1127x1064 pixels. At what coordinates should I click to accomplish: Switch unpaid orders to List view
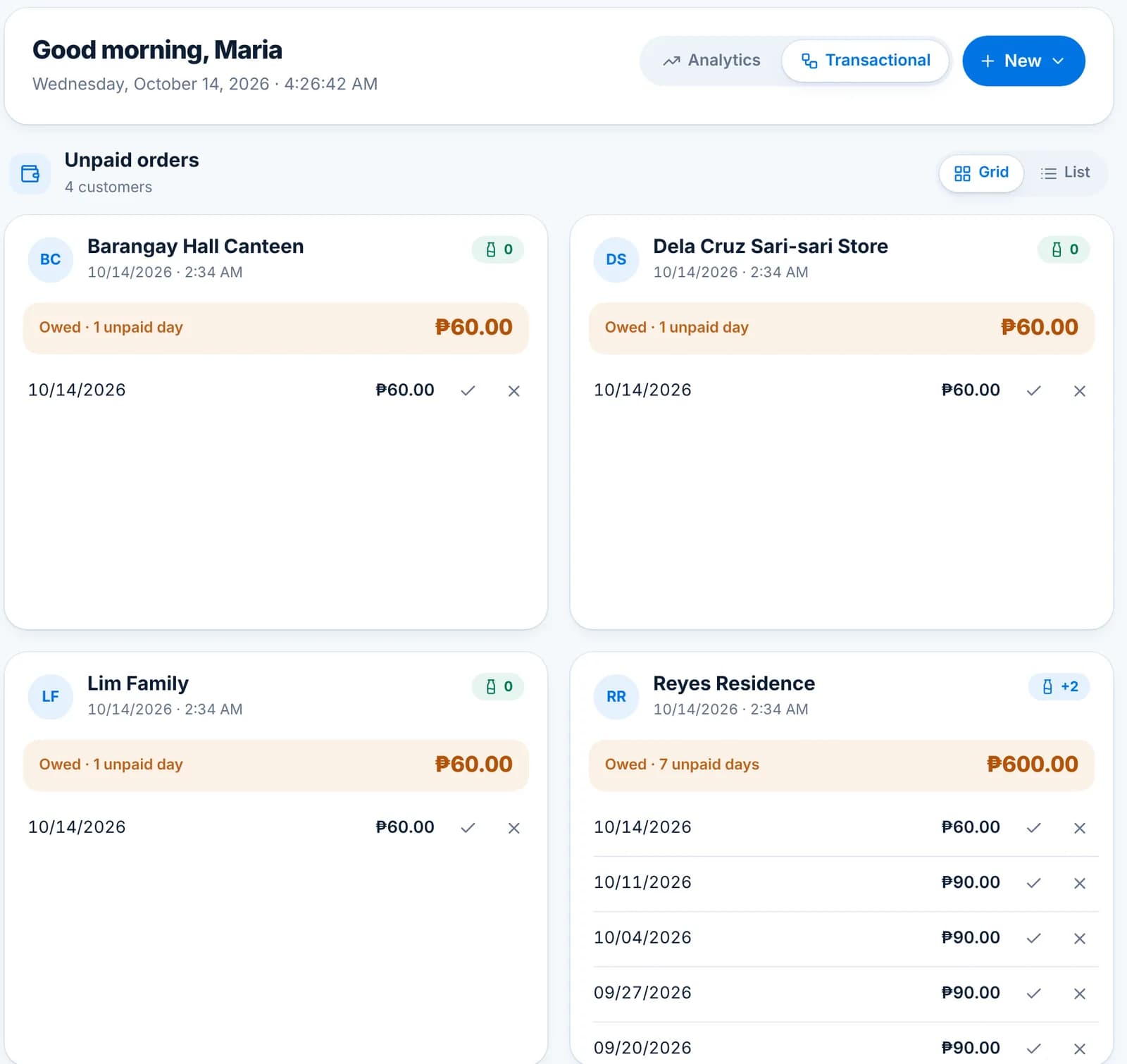1065,173
